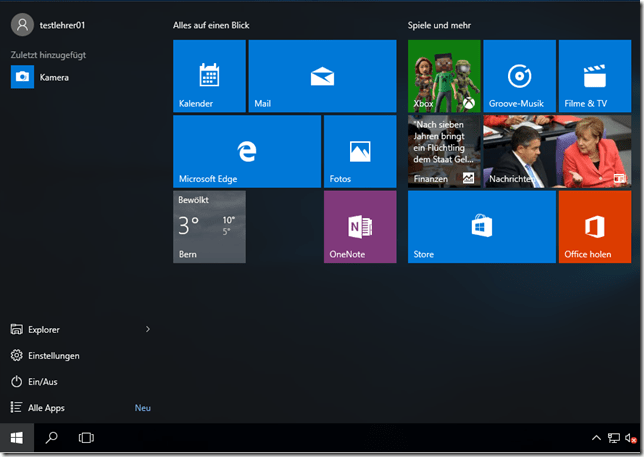Open the Bern weather tile
Screen dimensions: 644x457
(209, 227)
